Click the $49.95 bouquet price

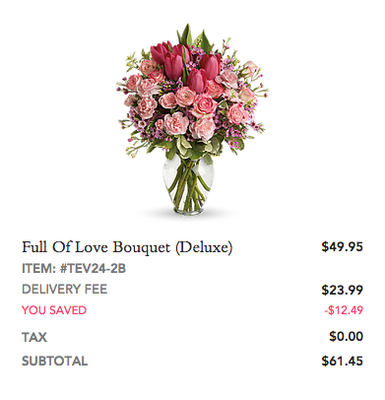[342, 247]
